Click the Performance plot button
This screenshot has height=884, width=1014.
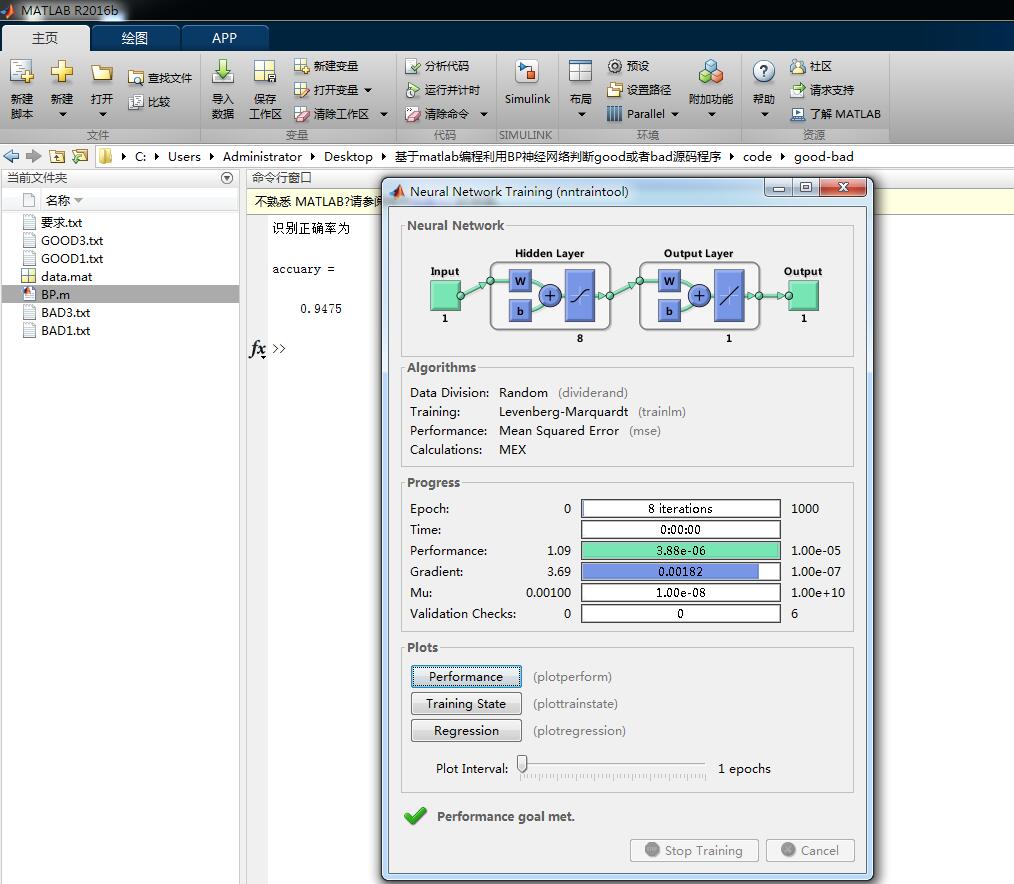(466, 676)
